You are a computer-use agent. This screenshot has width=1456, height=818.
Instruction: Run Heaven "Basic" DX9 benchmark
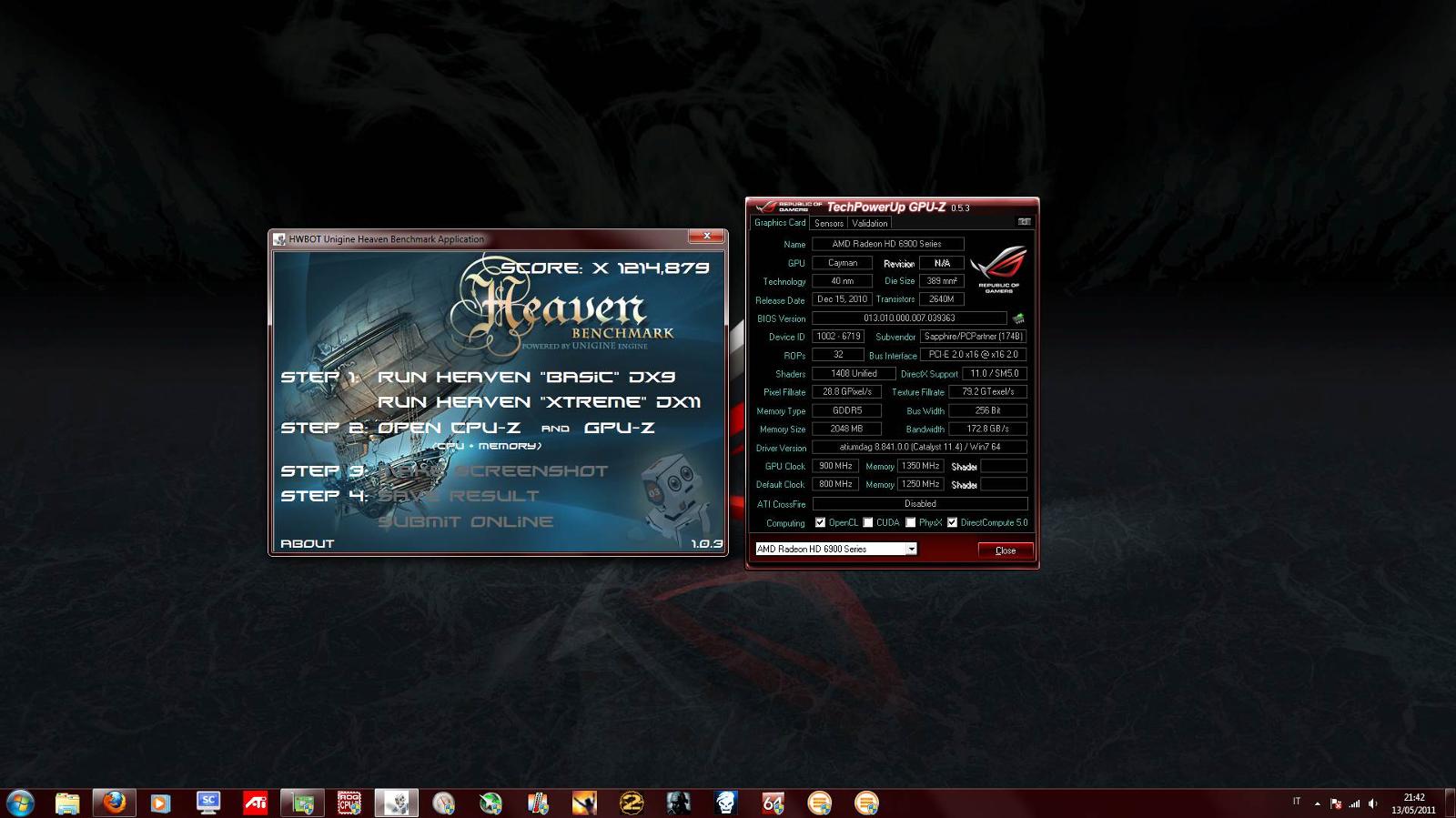click(526, 377)
